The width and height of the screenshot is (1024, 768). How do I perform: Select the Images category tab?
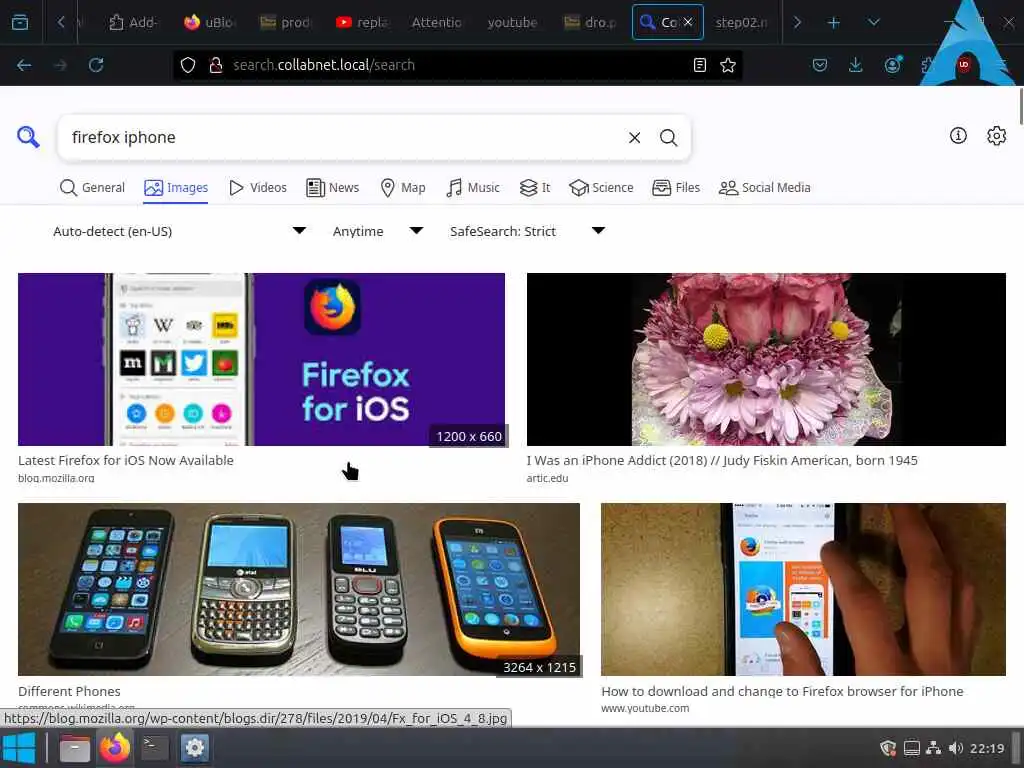click(x=176, y=188)
